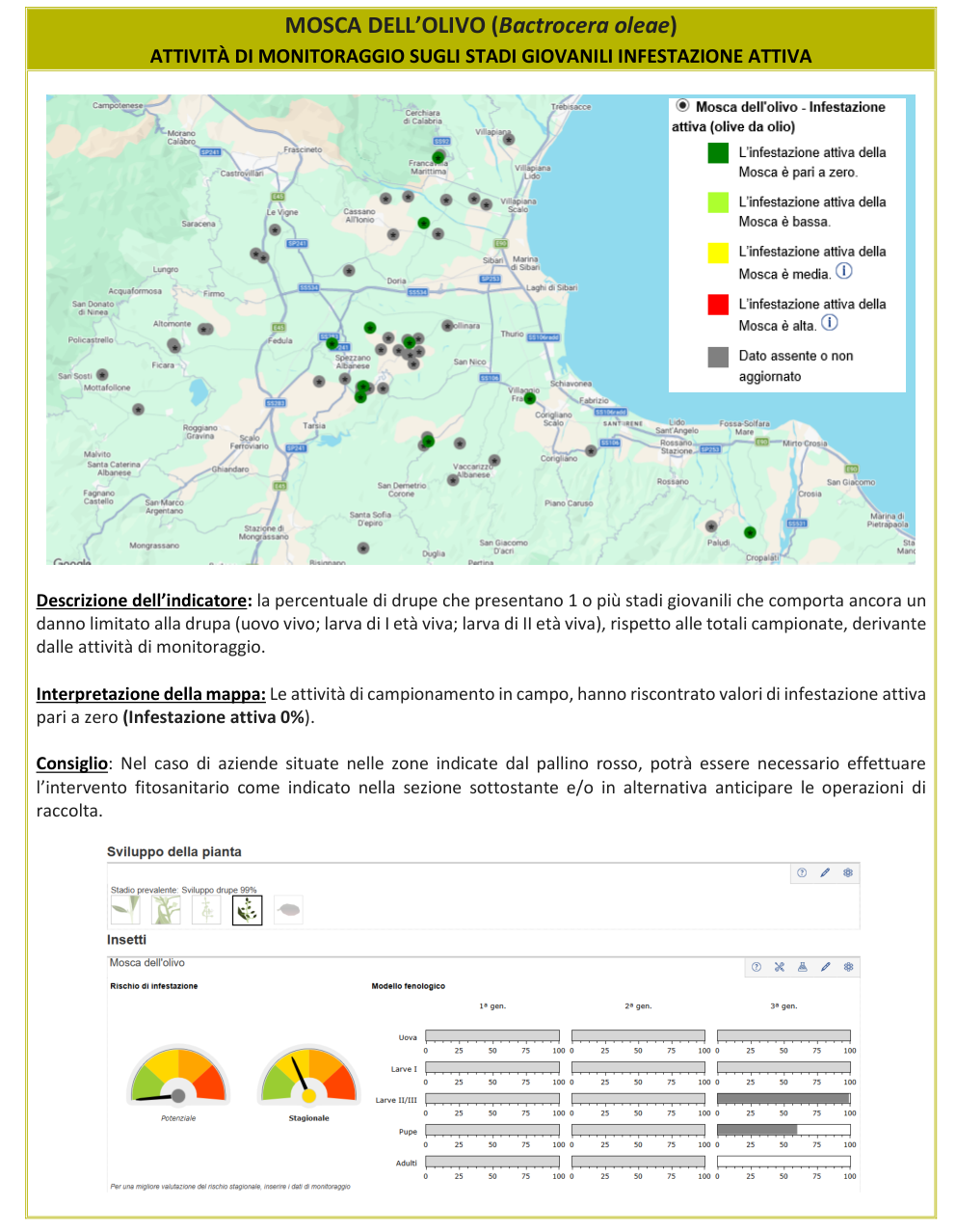The image size is (956, 1232).
Task: Select the second shoot growth stage icon
Action: (166, 909)
